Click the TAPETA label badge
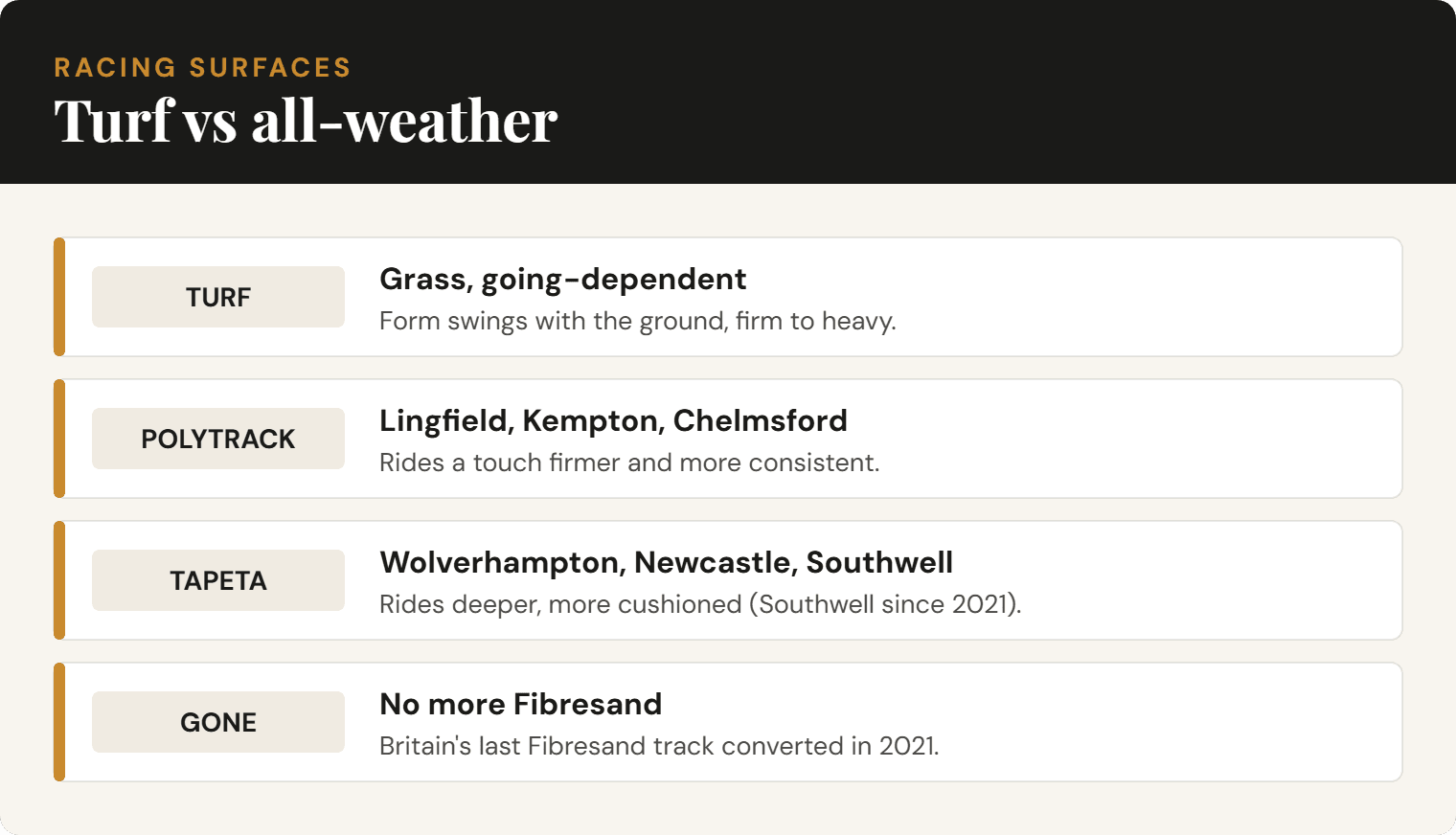Viewport: 1456px width, 835px height. pyautogui.click(x=218, y=580)
